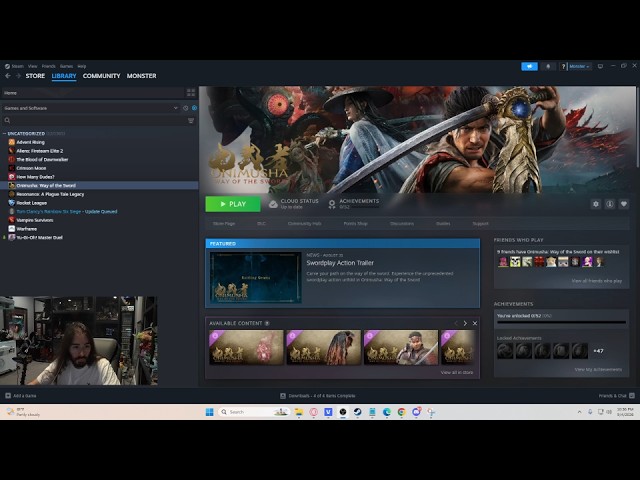Viewport: 640px width, 480px height.
Task: Toggle sort by recent activity clock icon
Action: pyautogui.click(x=186, y=108)
